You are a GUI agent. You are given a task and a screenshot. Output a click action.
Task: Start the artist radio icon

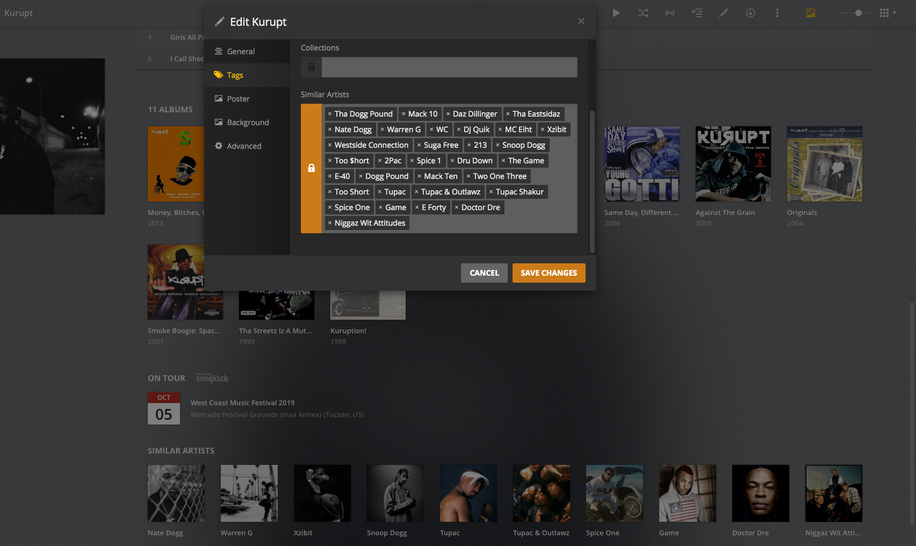coord(669,13)
